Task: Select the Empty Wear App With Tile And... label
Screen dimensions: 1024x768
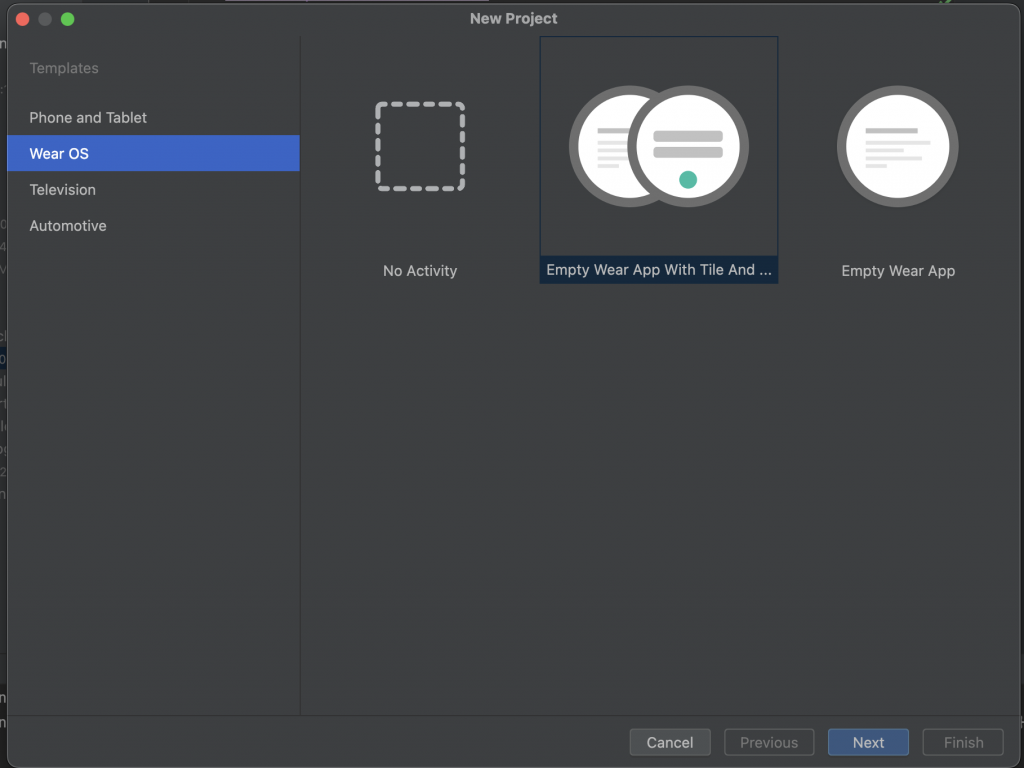Action: tap(658, 270)
